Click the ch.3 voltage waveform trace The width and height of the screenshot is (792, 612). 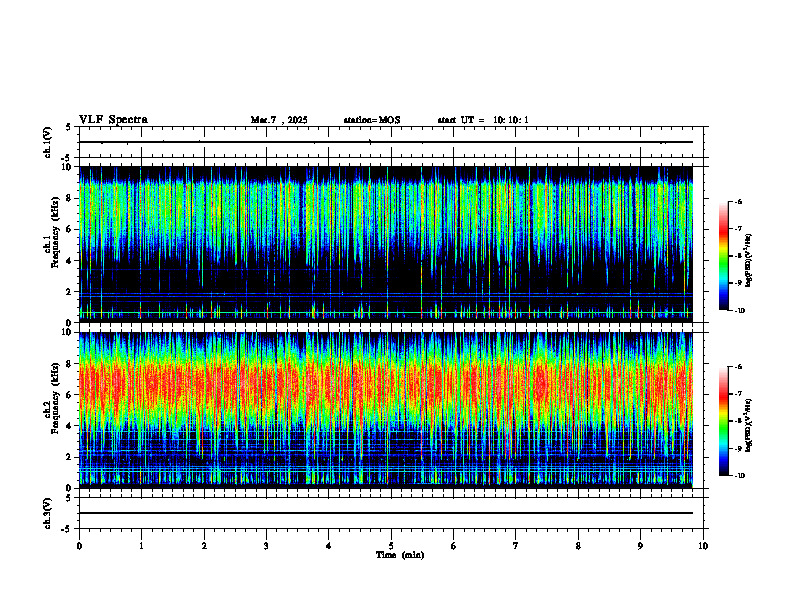click(x=386, y=513)
